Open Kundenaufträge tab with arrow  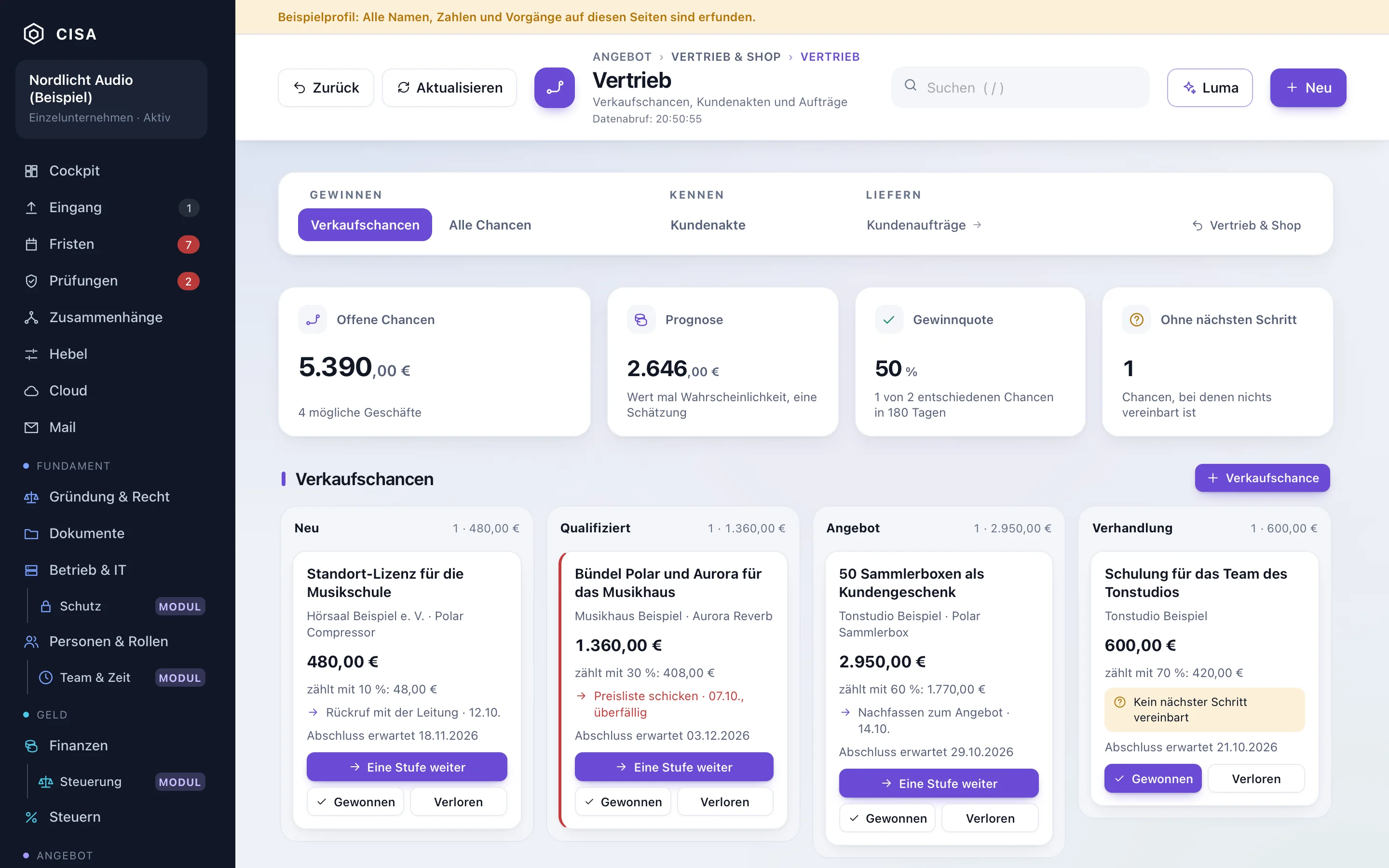pyautogui.click(x=924, y=225)
